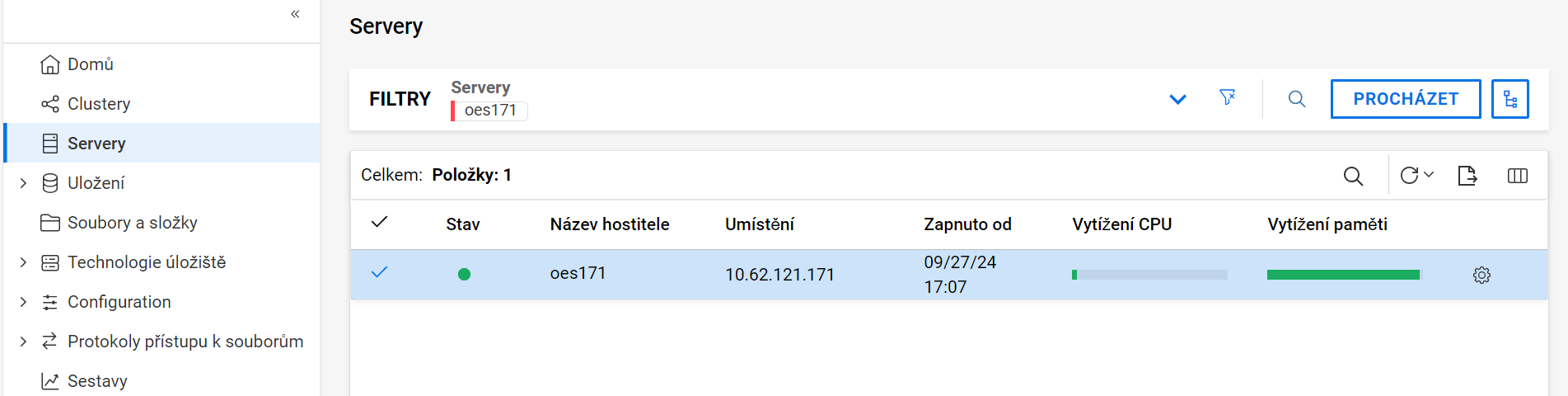Expand the Technologie úložiště section
The image size is (1568, 396).
(23, 262)
